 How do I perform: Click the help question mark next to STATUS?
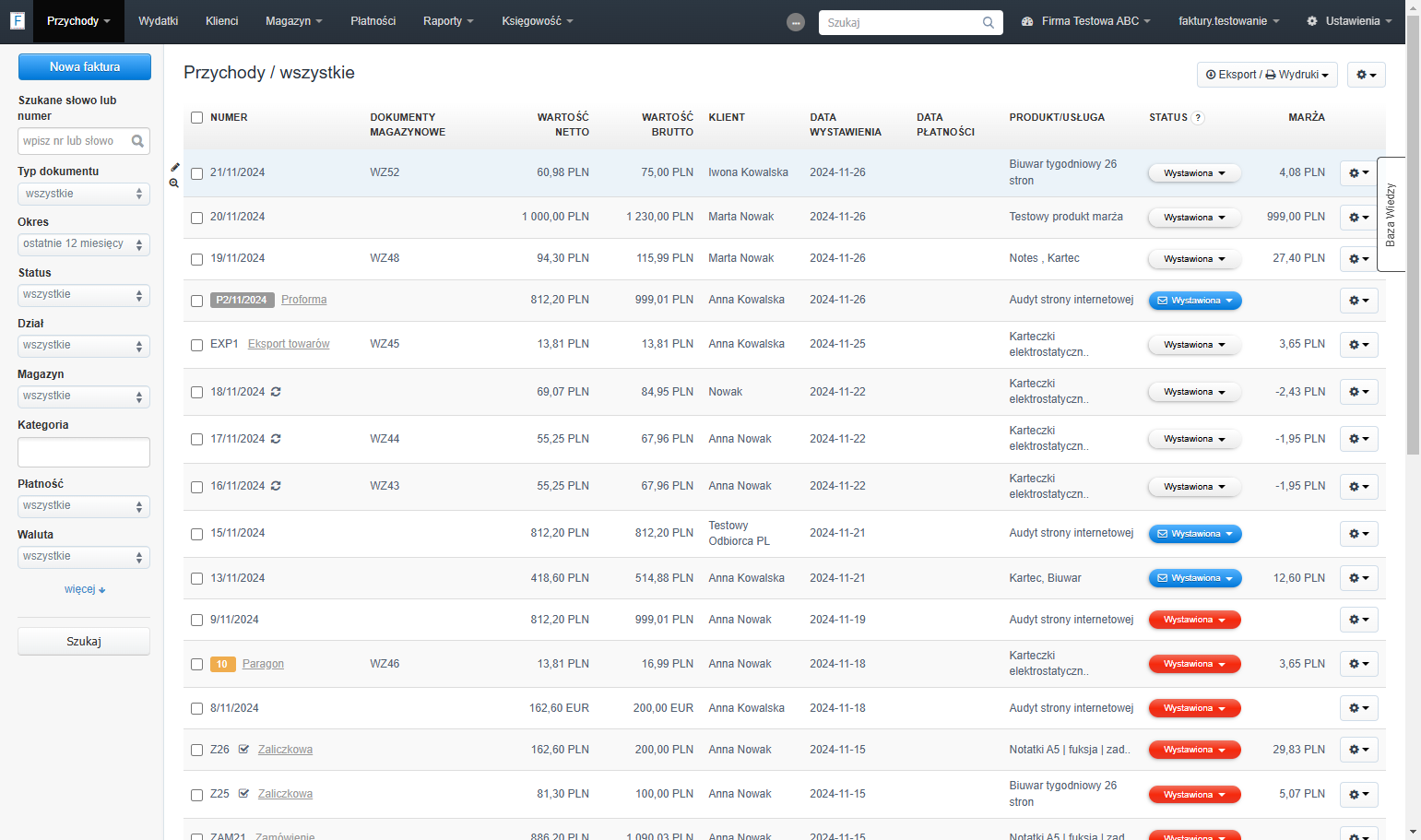point(1198,118)
